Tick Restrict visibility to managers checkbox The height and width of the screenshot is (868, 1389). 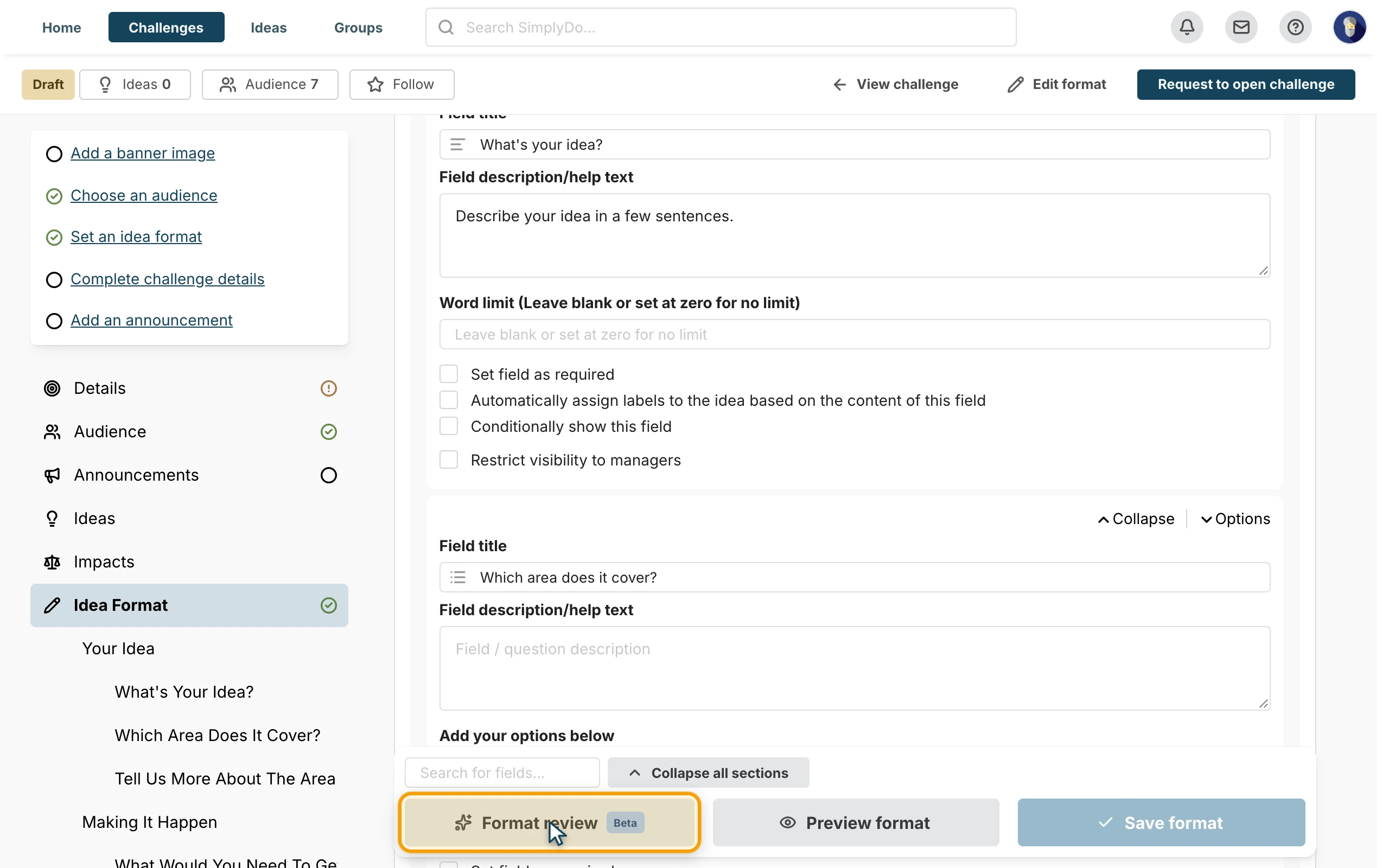(x=448, y=460)
